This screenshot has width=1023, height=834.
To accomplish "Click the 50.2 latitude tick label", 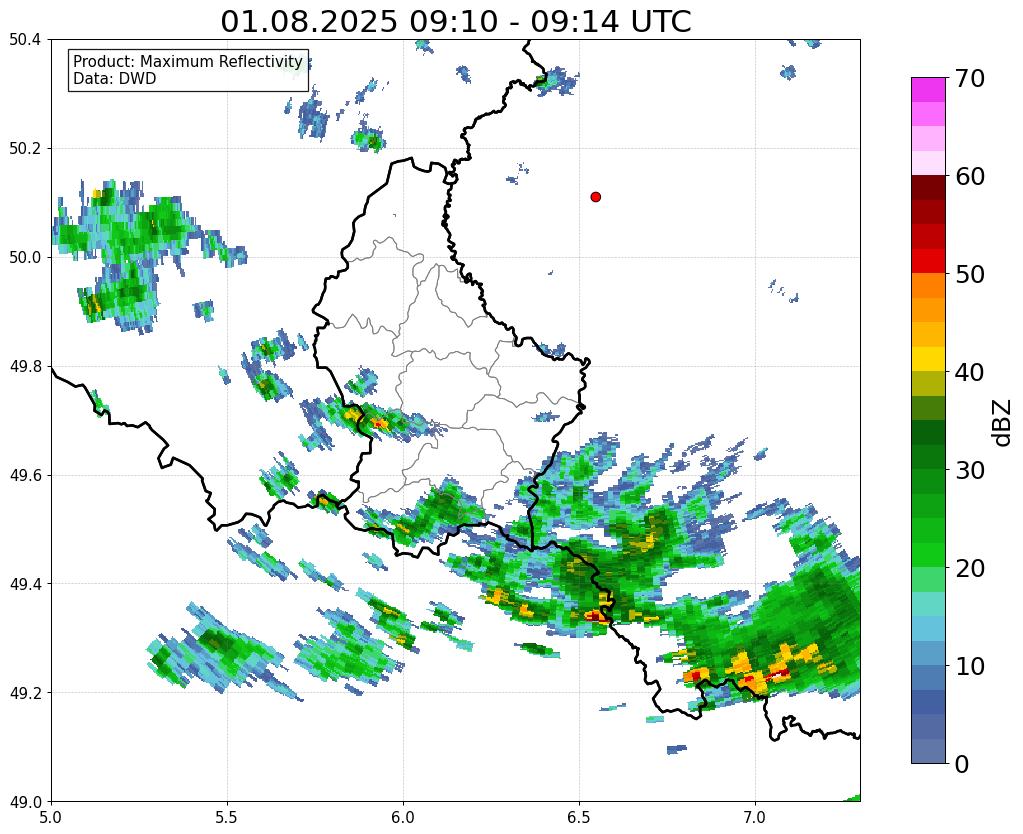I will [x=25, y=149].
